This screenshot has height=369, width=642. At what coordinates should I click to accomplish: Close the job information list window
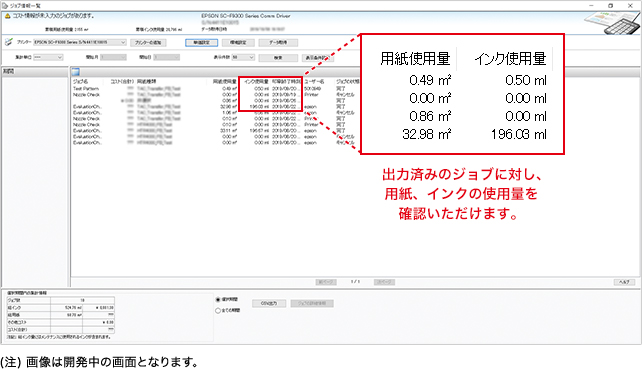pos(630,6)
